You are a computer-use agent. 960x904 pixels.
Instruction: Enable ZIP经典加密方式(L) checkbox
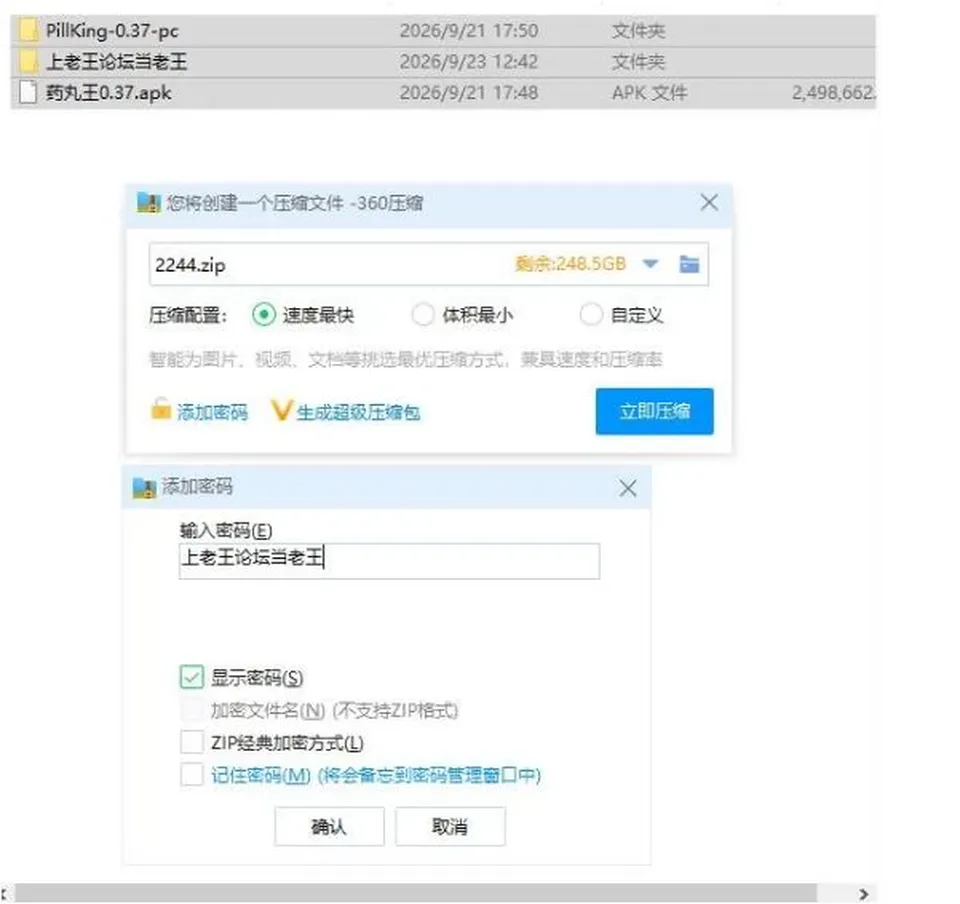click(192, 742)
